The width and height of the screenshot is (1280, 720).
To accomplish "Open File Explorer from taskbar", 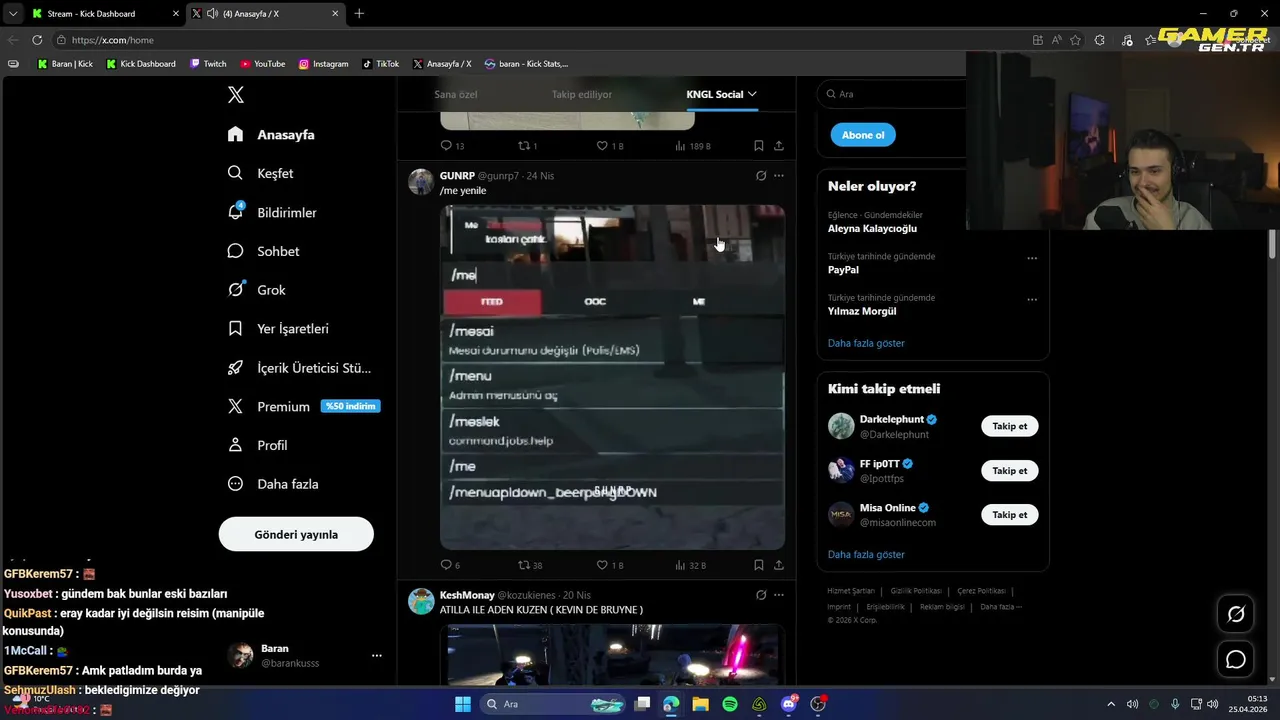I will pyautogui.click(x=700, y=704).
